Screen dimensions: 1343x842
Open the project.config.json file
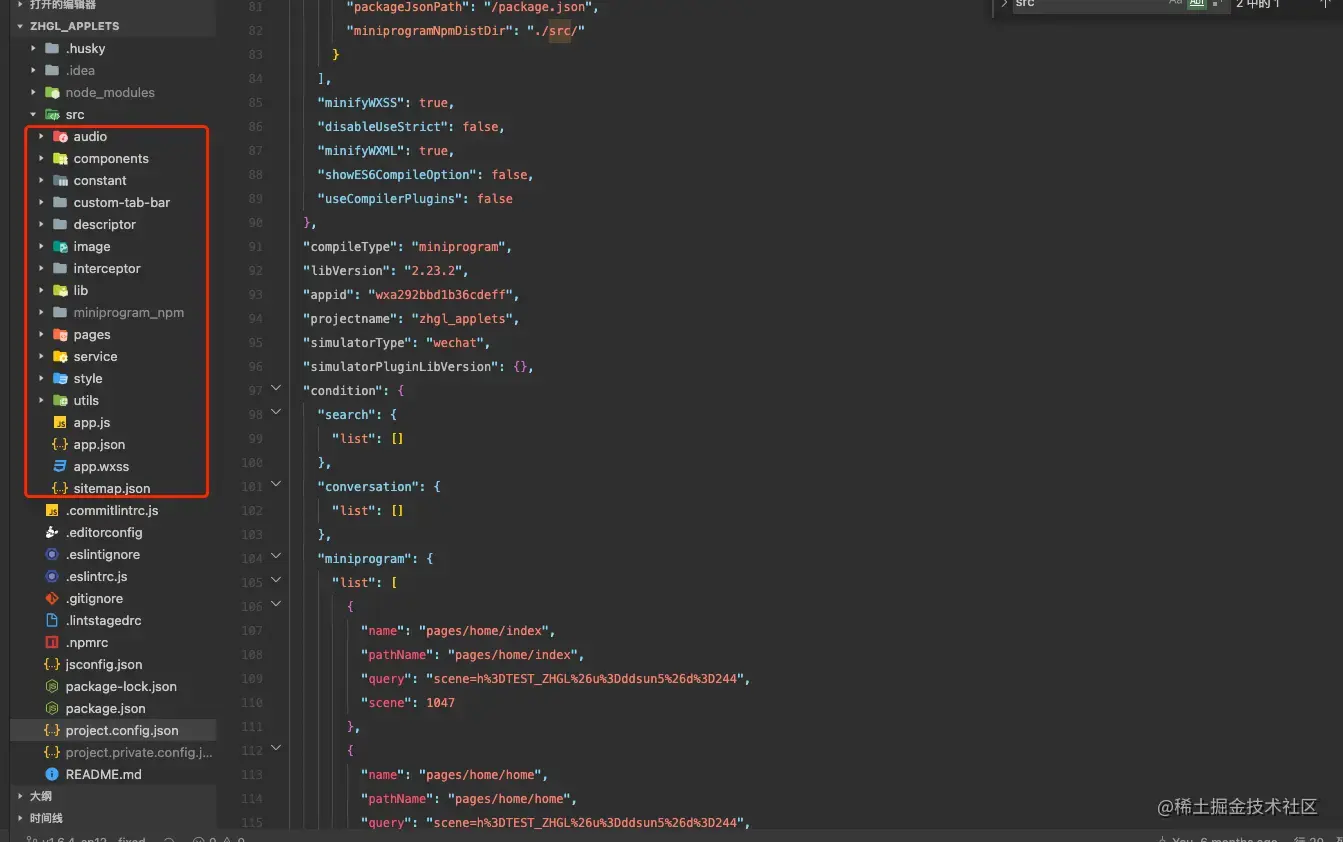point(113,730)
